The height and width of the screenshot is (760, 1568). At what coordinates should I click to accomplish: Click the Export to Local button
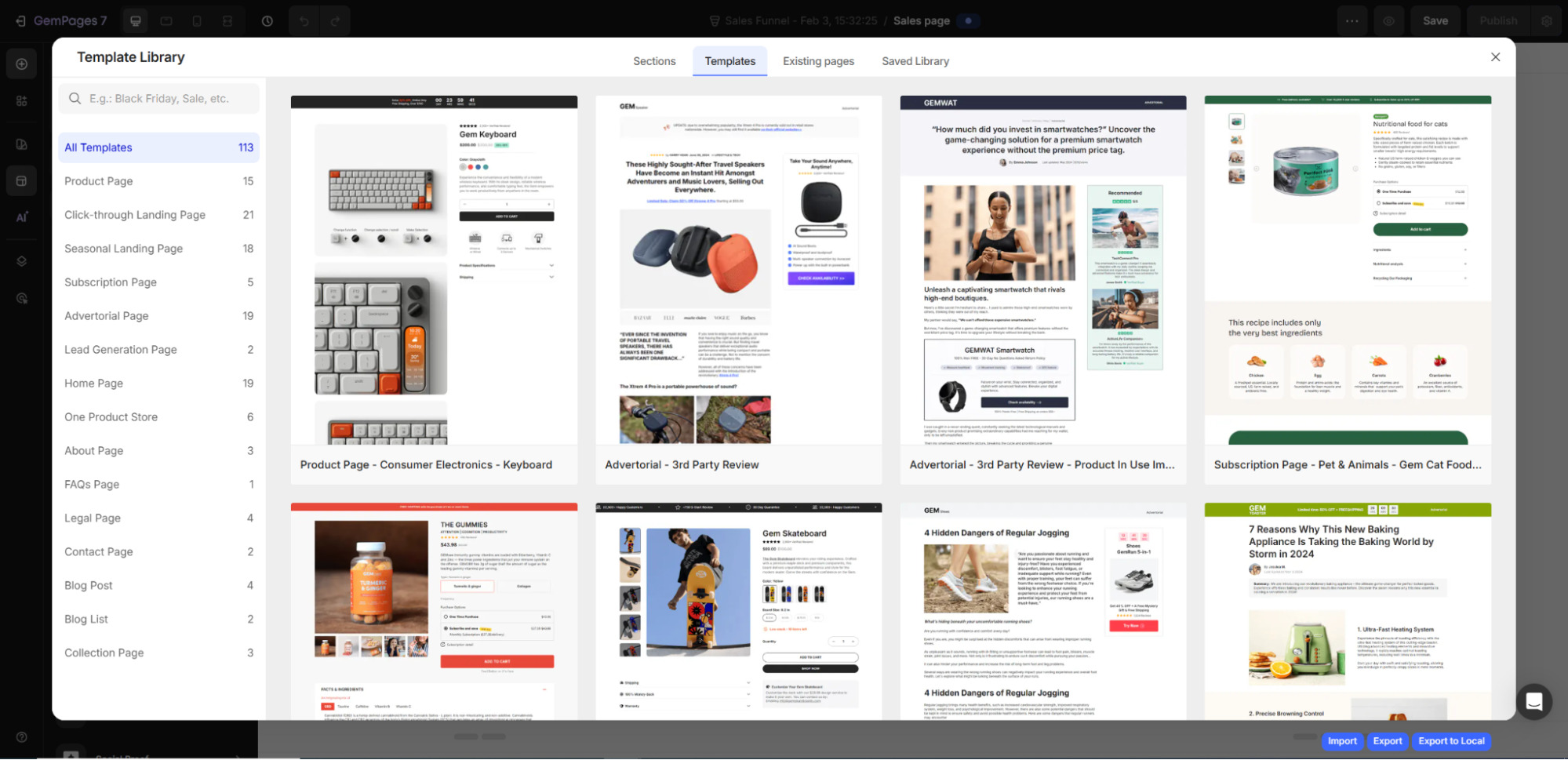1450,741
